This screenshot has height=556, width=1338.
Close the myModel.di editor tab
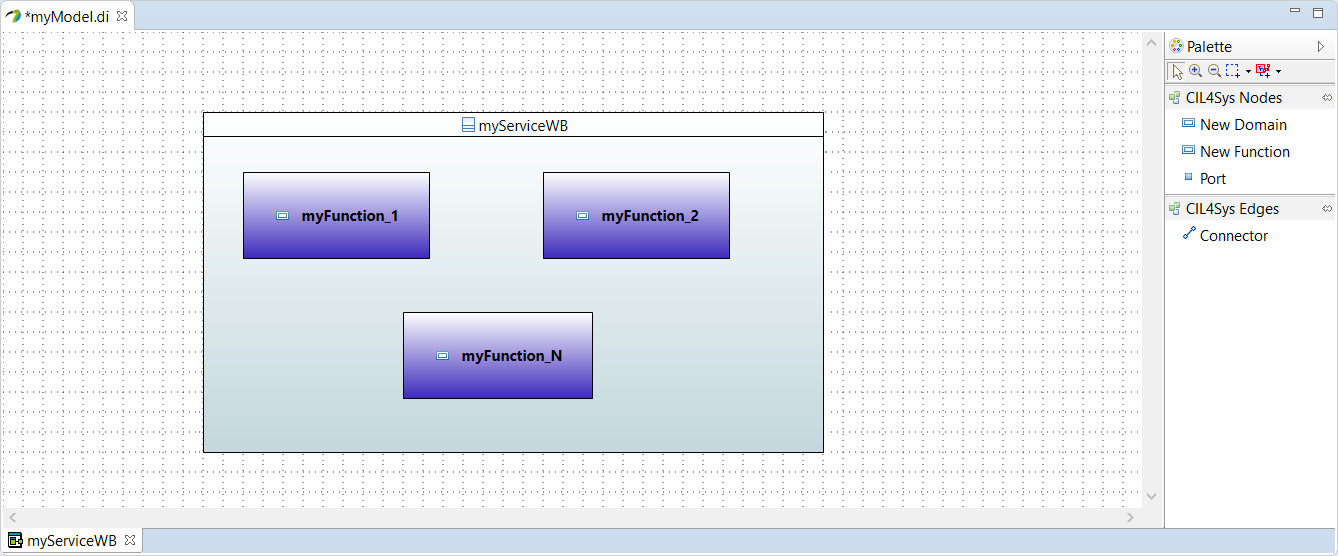tap(122, 16)
